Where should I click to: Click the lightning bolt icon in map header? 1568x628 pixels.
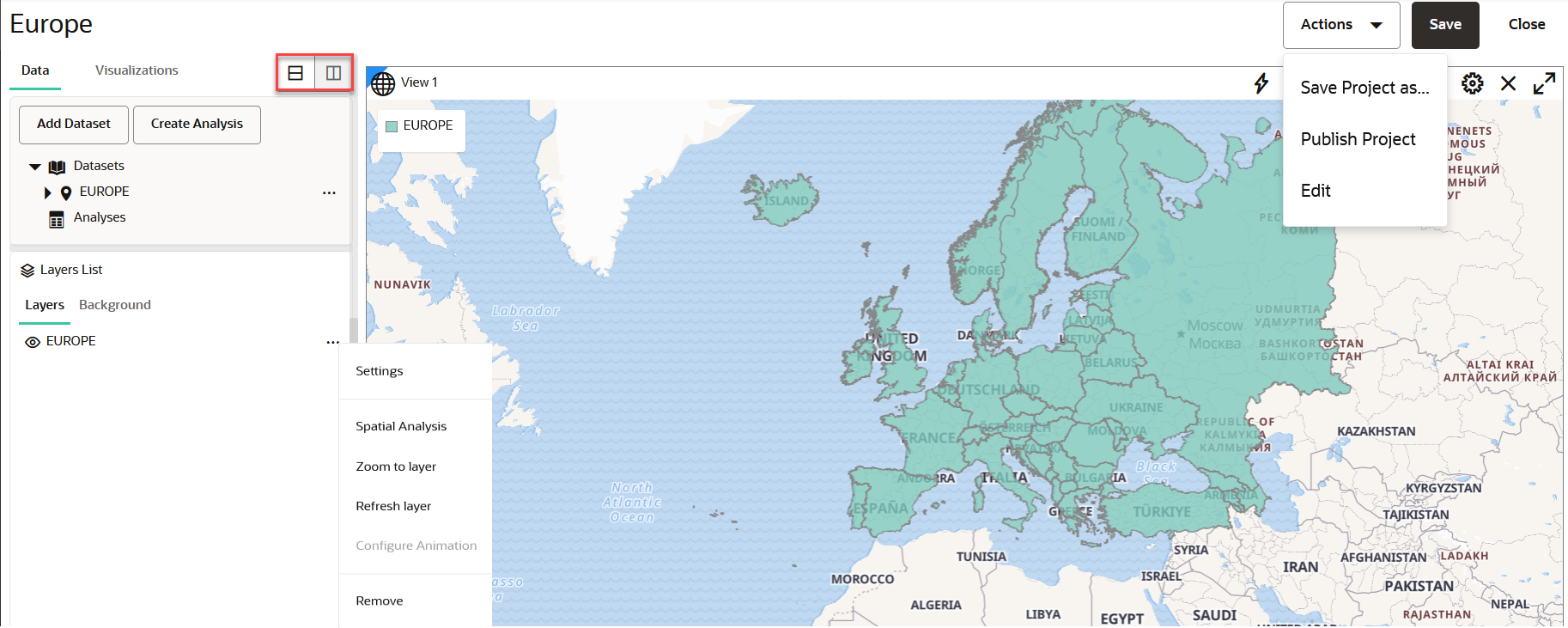[1261, 83]
